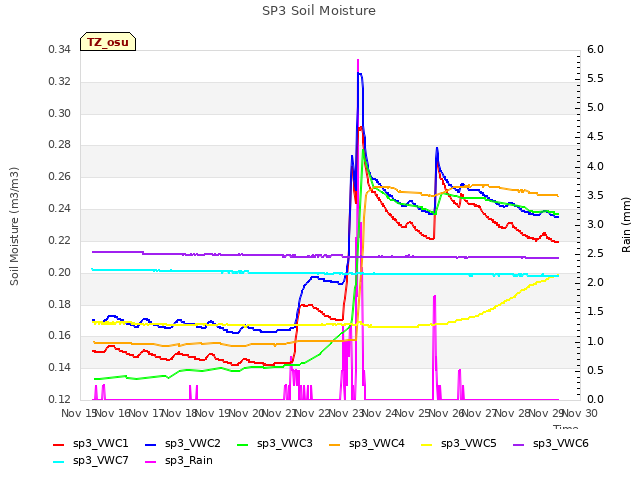Click the SP3 Soil Moisture chart title
Viewport: 640px width, 480px height.
coord(319,11)
